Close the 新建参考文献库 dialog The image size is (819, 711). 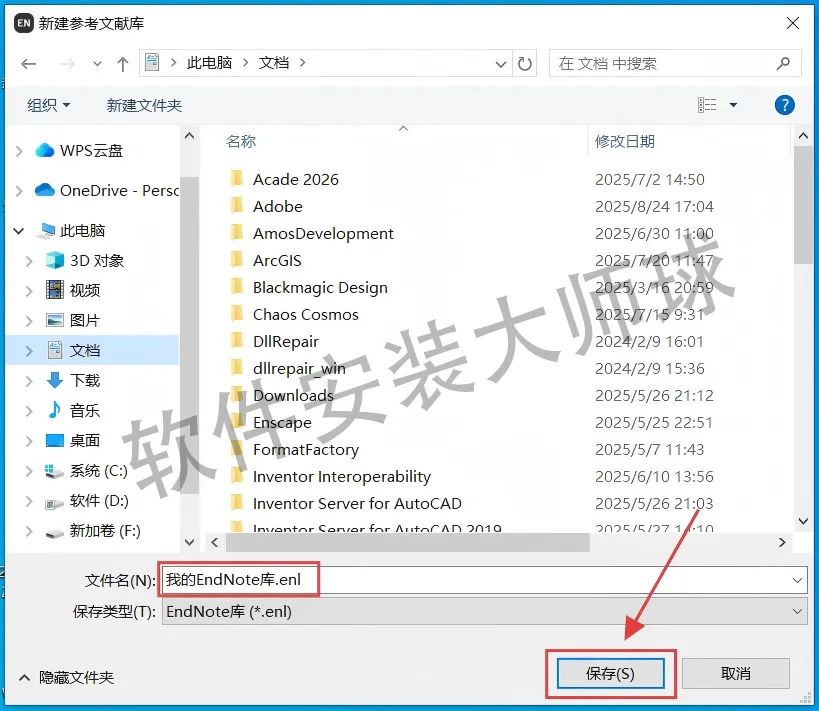pyautogui.click(x=793, y=23)
